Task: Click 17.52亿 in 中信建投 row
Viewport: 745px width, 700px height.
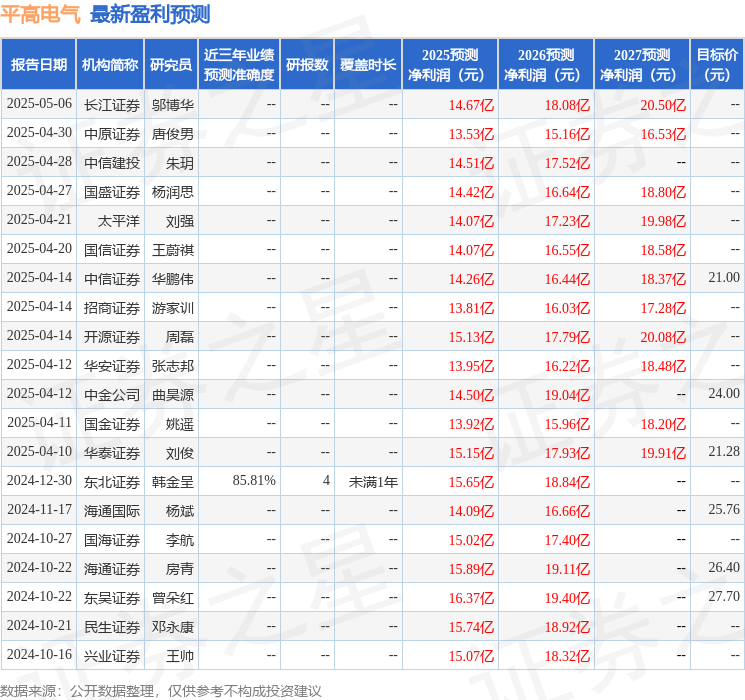Action: (567, 163)
